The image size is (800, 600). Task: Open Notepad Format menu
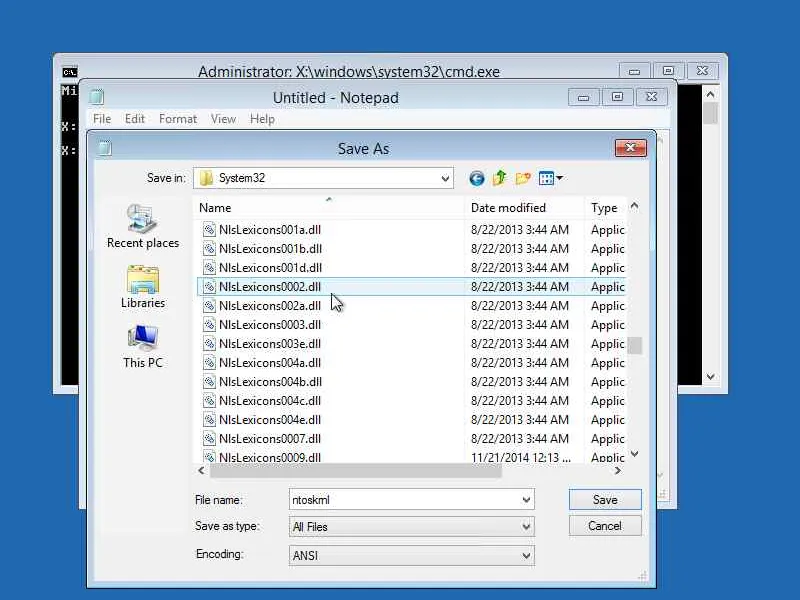click(178, 119)
